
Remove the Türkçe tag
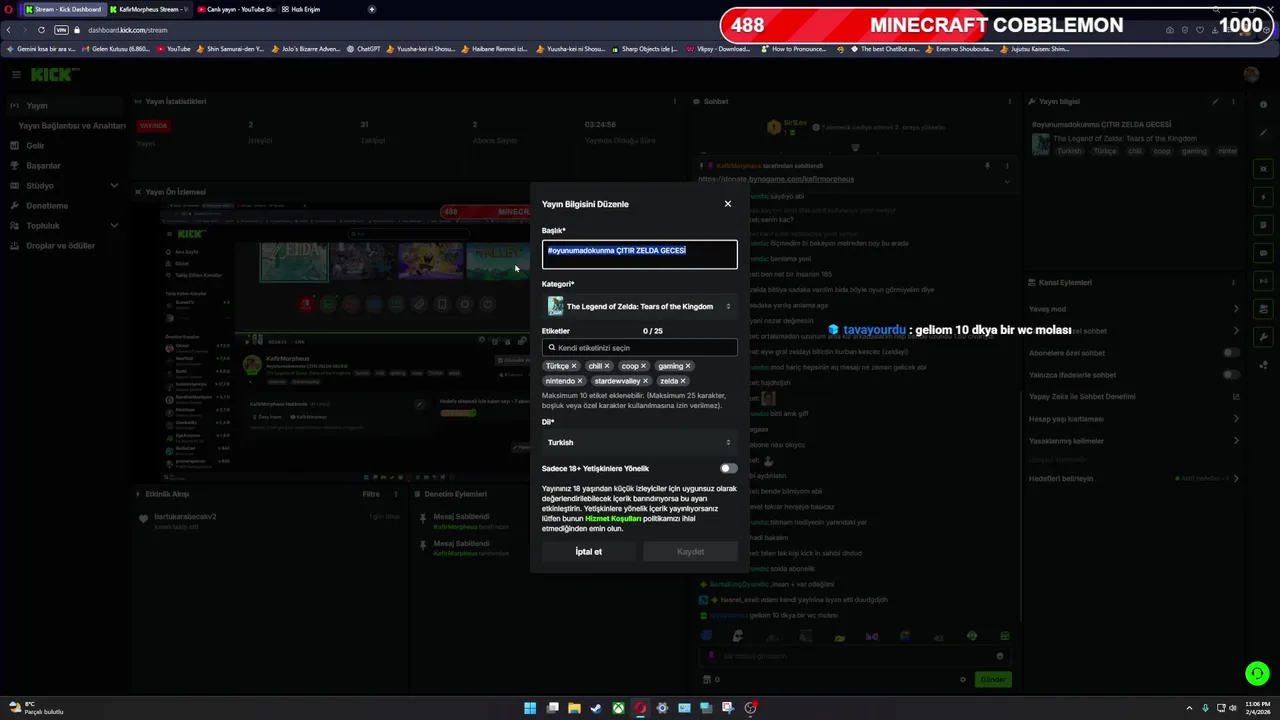click(574, 366)
